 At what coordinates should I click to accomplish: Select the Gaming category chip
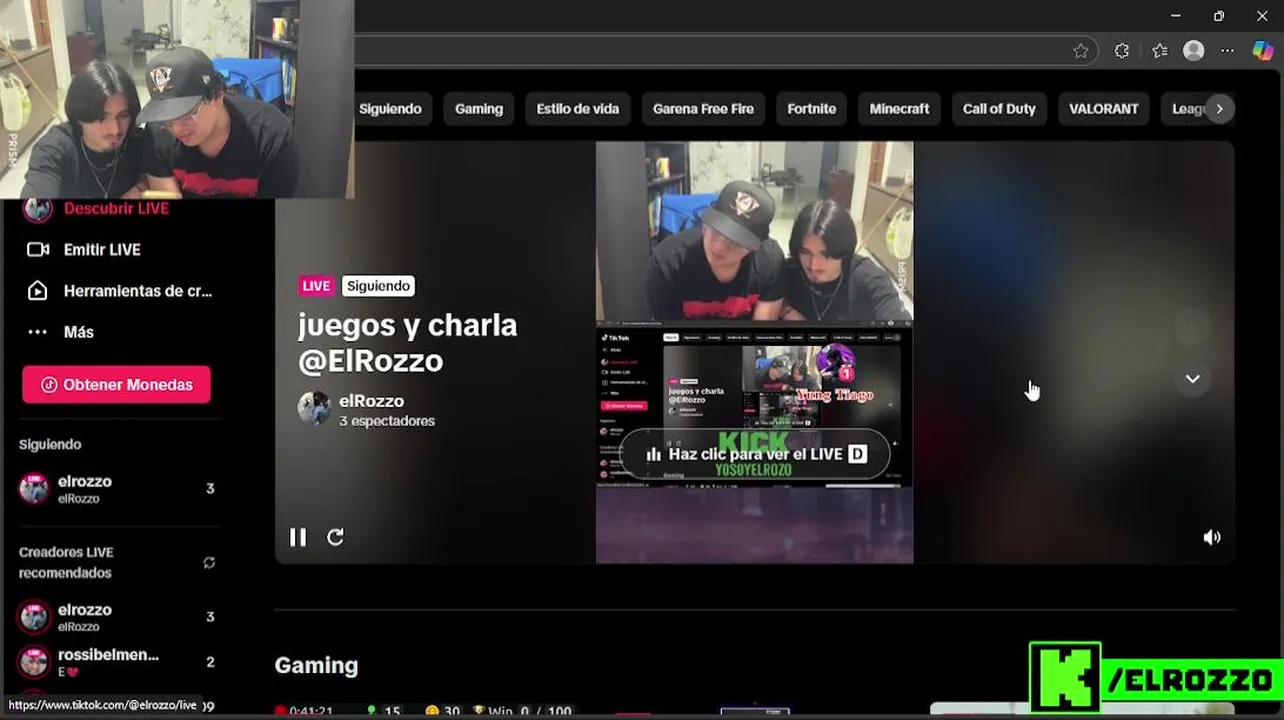(x=479, y=109)
